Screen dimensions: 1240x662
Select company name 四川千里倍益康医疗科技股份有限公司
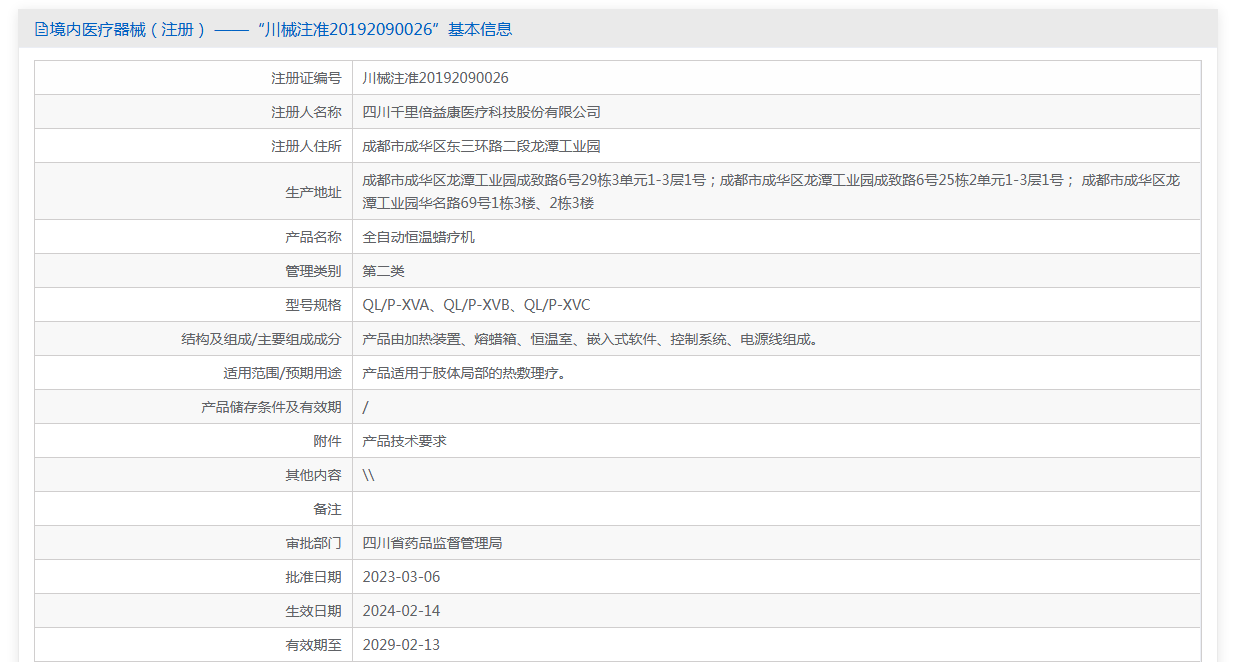pyautogui.click(x=481, y=112)
